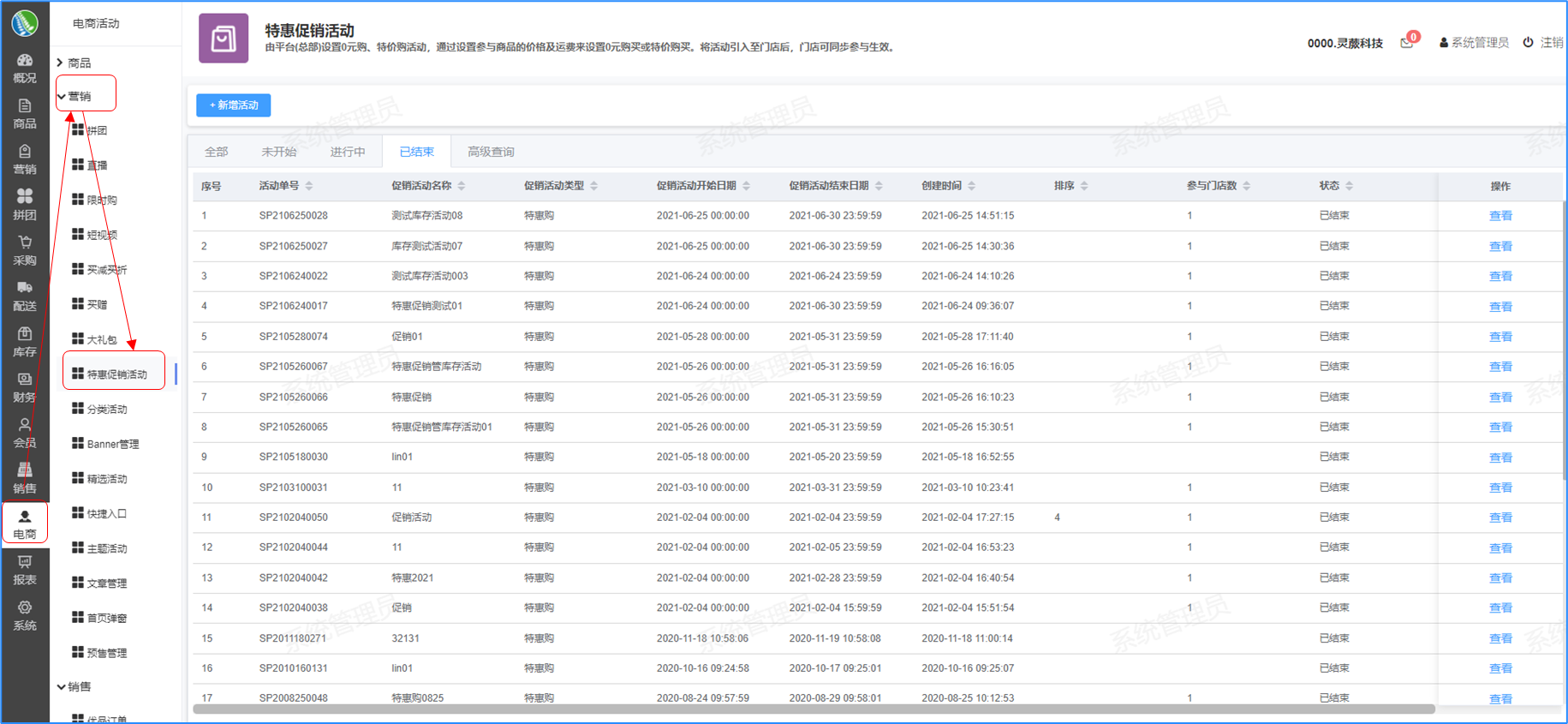Screen dimensions: 1568x724
Task: Click the message notification icon with badge
Action: point(1407,42)
